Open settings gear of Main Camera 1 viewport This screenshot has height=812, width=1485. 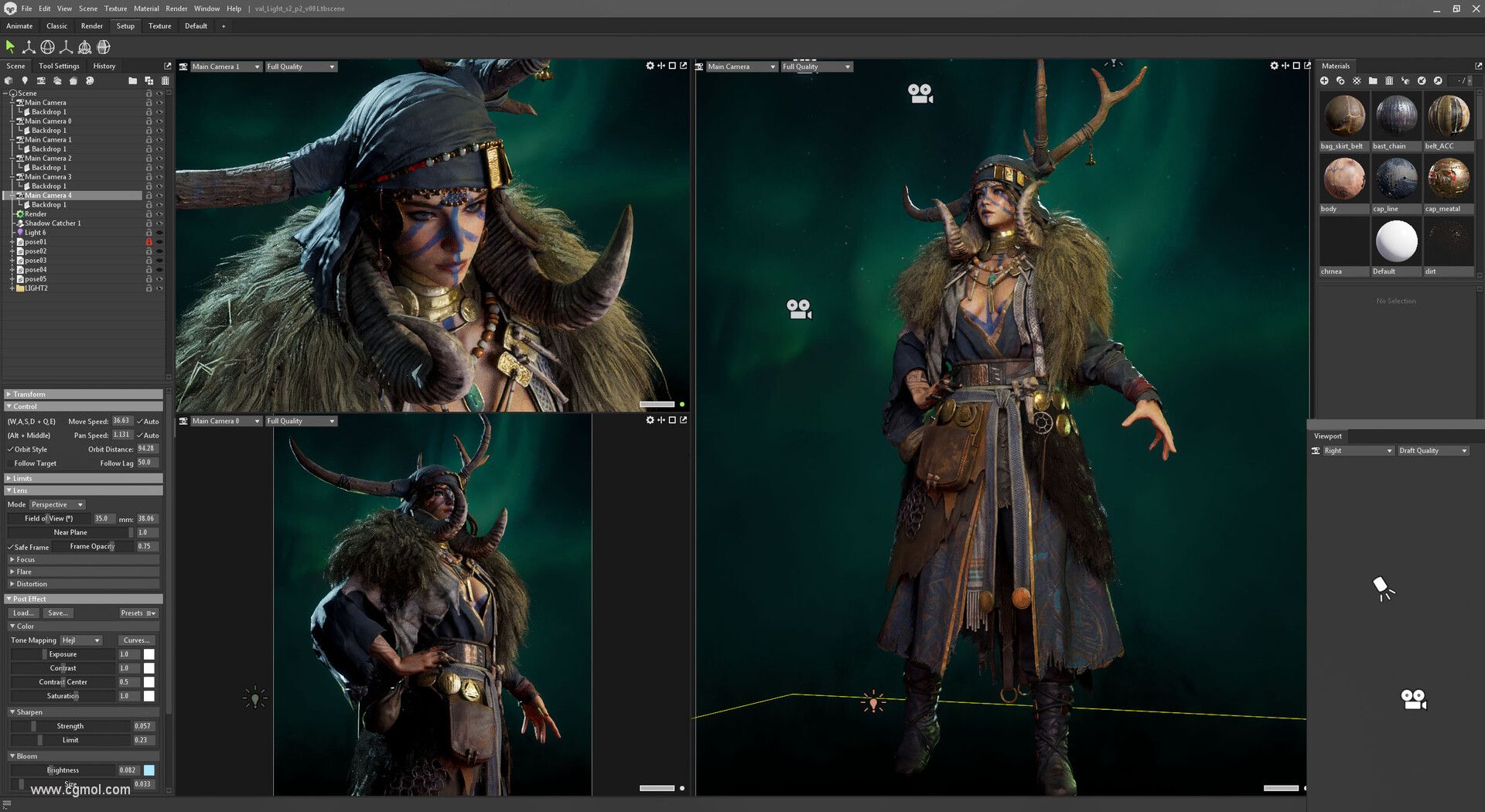point(650,66)
